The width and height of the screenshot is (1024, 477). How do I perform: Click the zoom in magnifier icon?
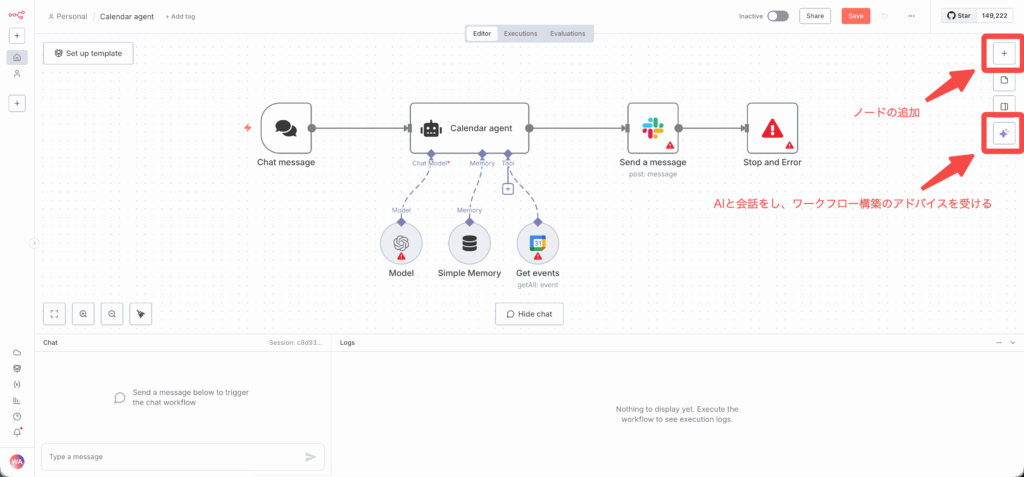click(x=83, y=314)
